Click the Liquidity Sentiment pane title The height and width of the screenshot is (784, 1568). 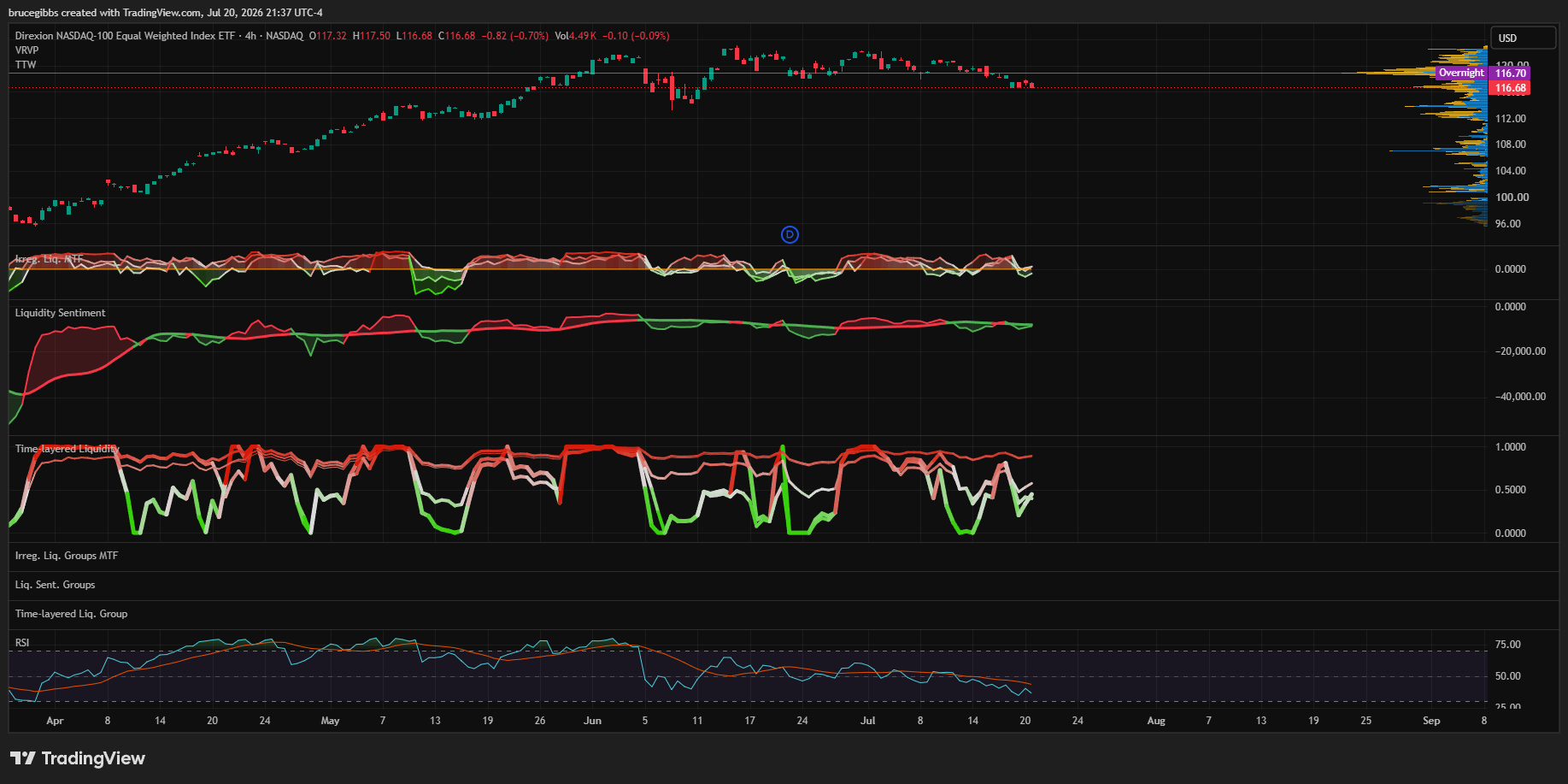click(60, 313)
